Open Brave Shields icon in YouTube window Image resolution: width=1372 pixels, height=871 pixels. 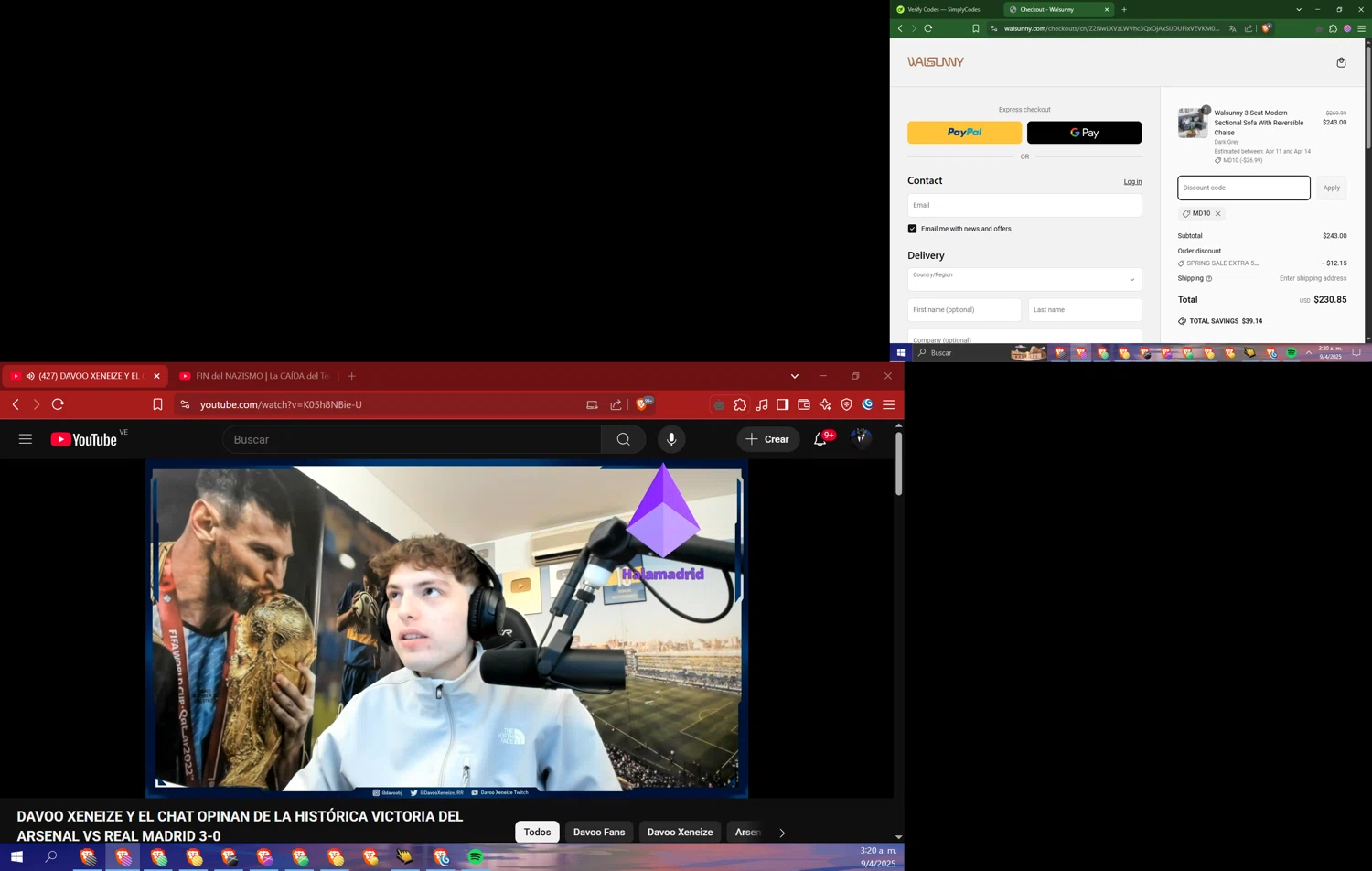644,403
